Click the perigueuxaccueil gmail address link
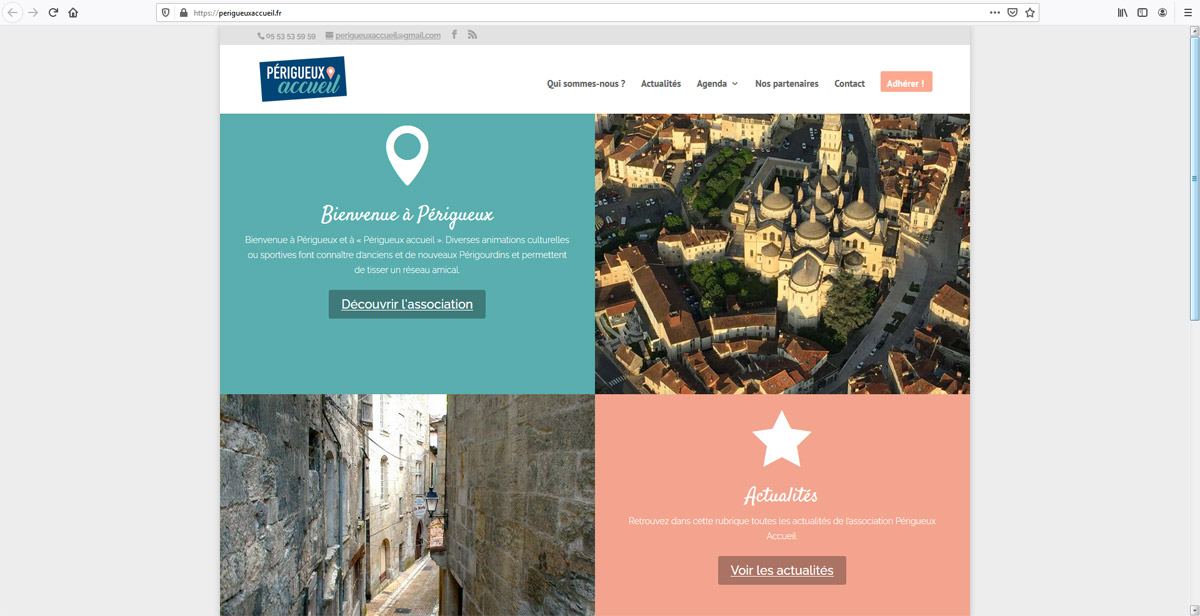 (388, 36)
